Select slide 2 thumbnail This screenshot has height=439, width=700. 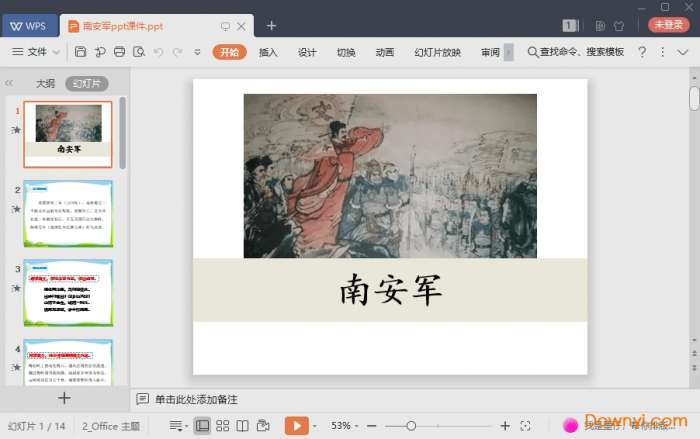[x=68, y=213]
